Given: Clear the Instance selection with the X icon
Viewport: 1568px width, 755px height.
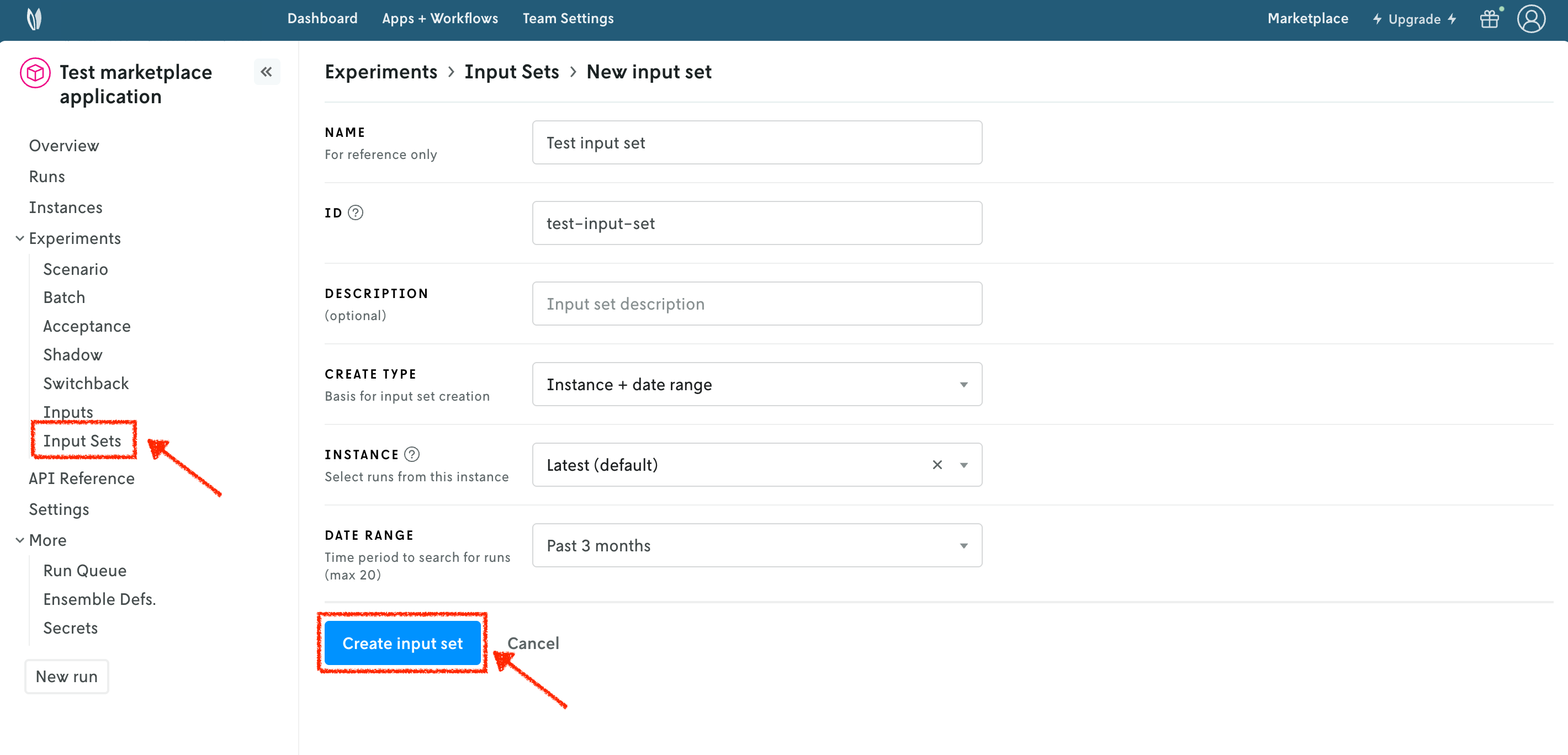Looking at the screenshot, I should pos(937,465).
